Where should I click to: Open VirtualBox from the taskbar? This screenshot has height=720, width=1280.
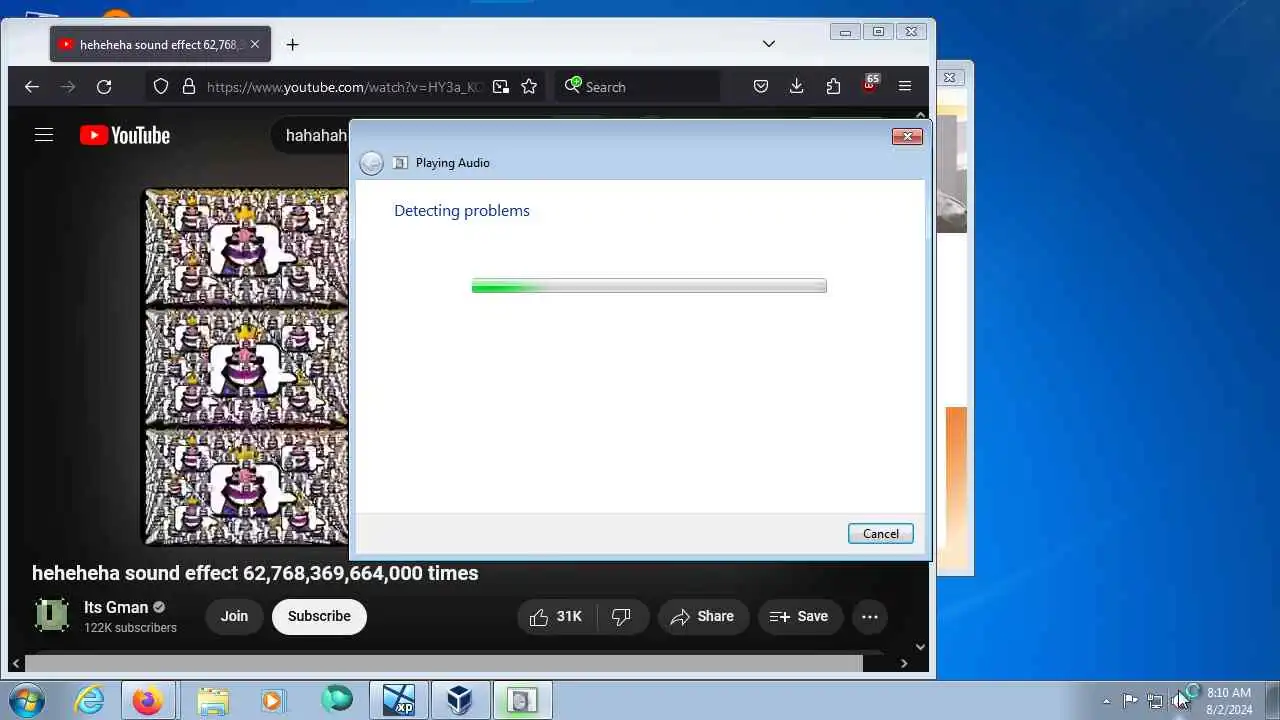click(x=460, y=700)
